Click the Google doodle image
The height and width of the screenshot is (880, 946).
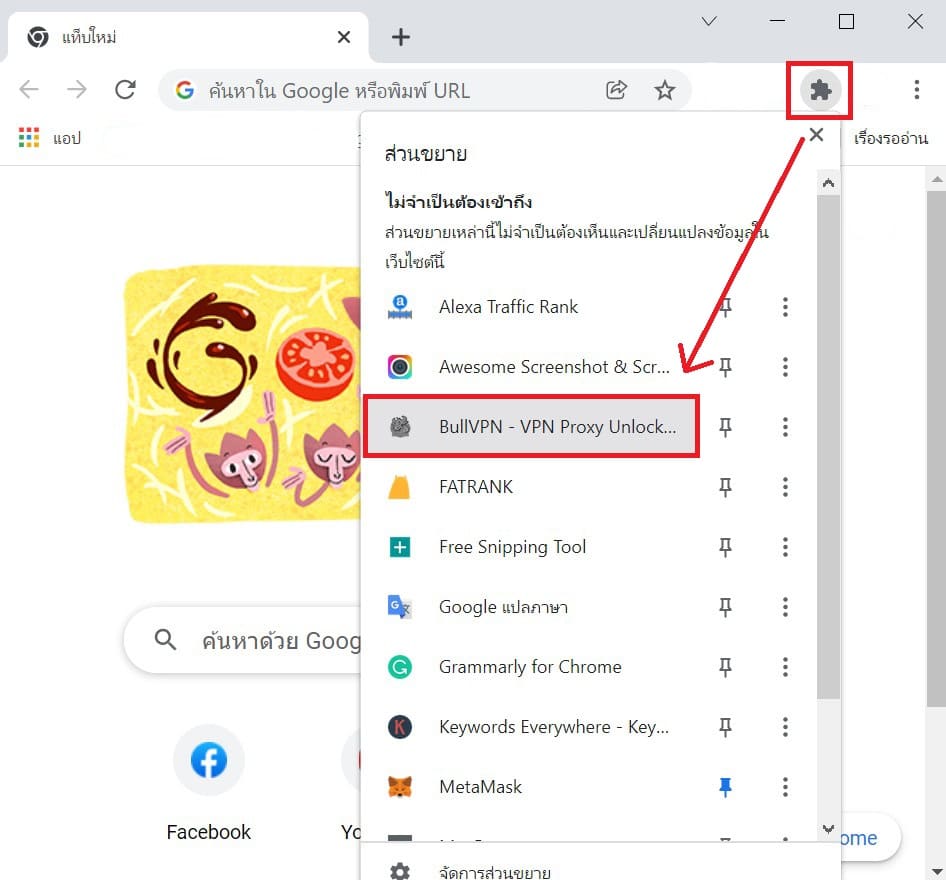tap(243, 393)
